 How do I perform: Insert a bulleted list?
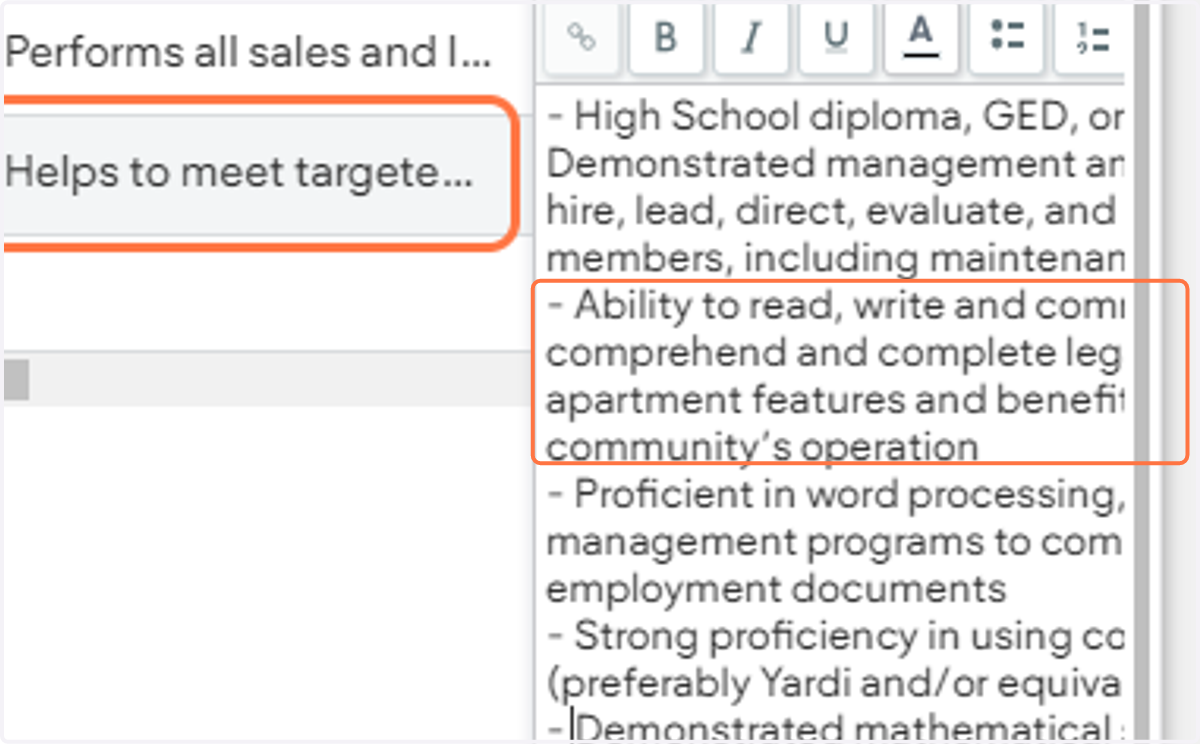[1006, 37]
